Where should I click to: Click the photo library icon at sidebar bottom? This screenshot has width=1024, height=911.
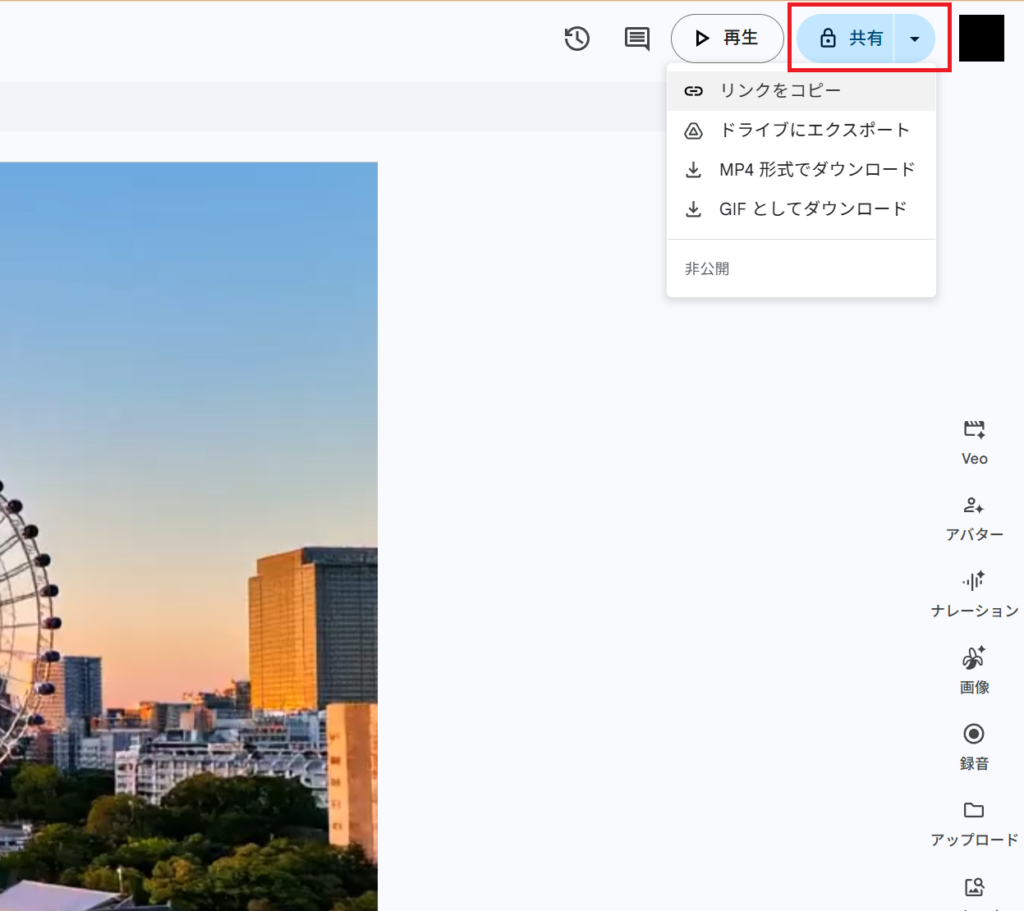973,886
